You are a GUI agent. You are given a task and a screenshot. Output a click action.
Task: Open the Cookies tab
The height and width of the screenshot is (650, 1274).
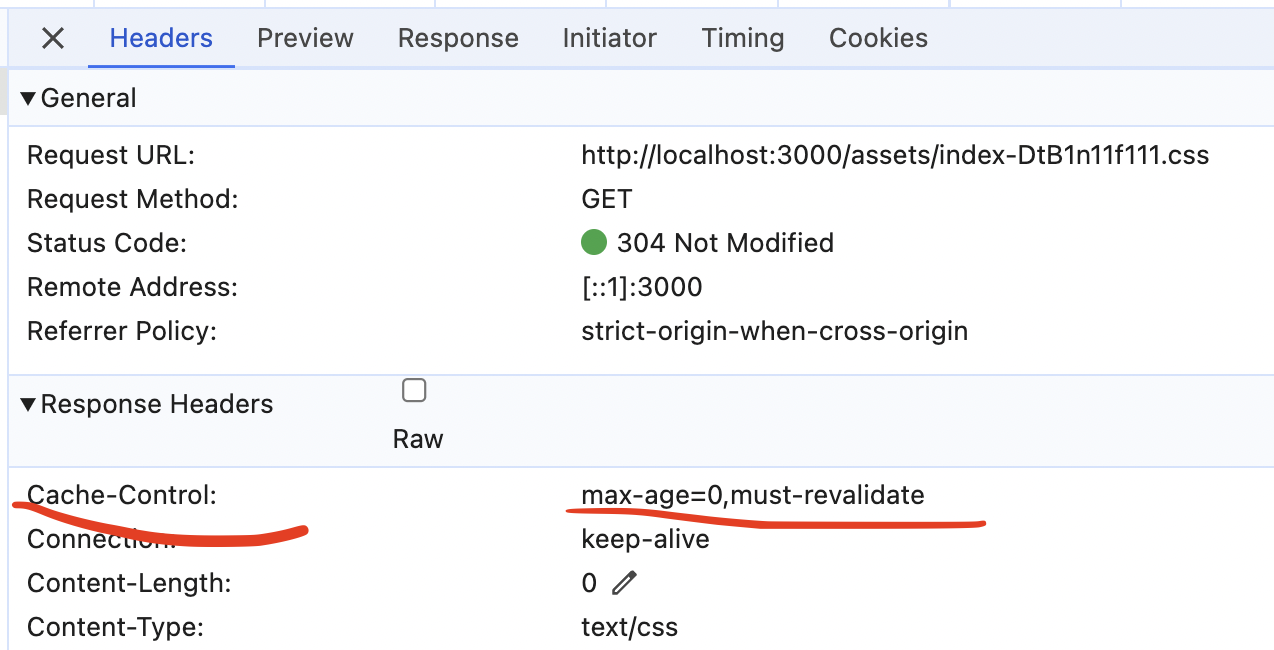click(x=877, y=38)
